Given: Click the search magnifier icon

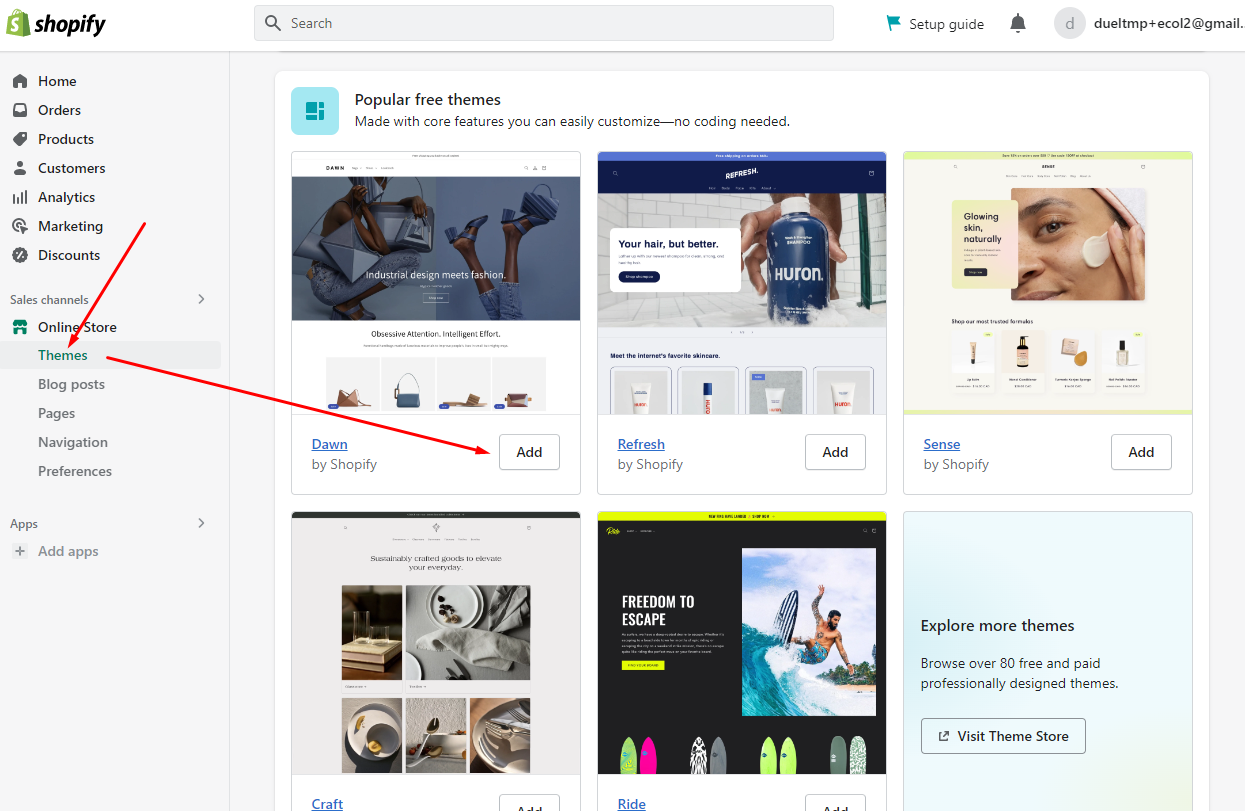Looking at the screenshot, I should pyautogui.click(x=273, y=23).
